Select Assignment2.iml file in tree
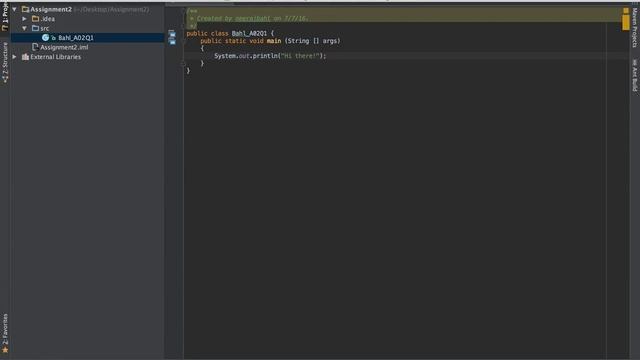Viewport: 640px width, 360px height. [x=64, y=47]
